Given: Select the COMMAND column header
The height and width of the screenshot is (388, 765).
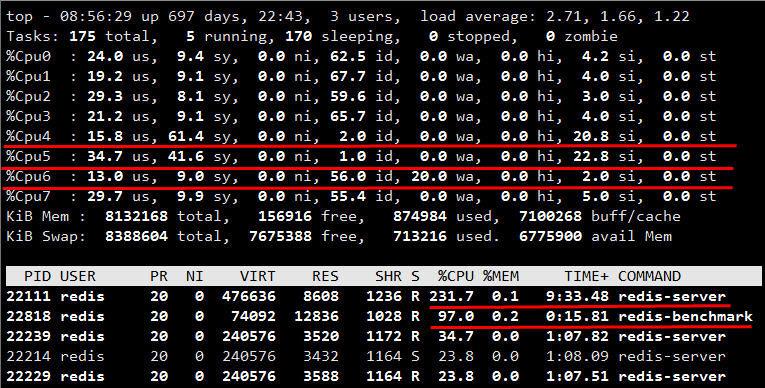Looking at the screenshot, I should pyautogui.click(x=649, y=276).
